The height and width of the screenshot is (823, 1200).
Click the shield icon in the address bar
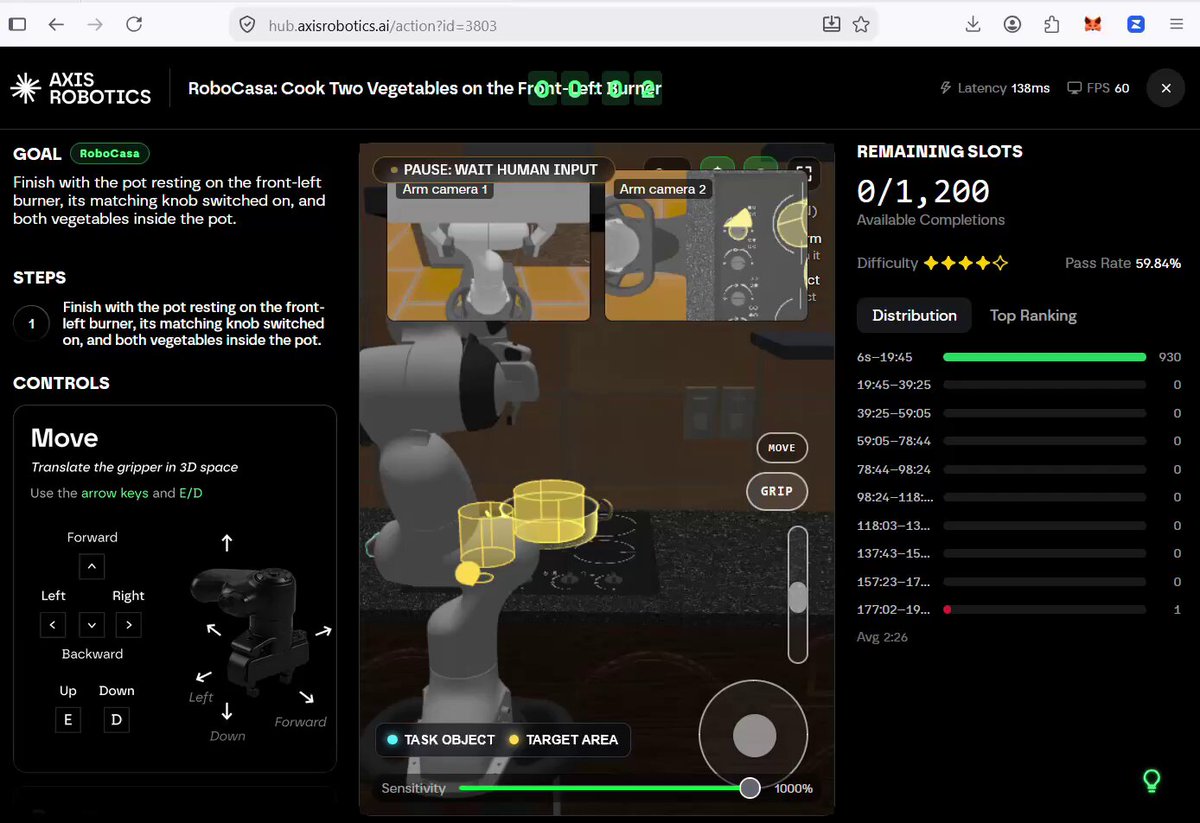click(248, 25)
